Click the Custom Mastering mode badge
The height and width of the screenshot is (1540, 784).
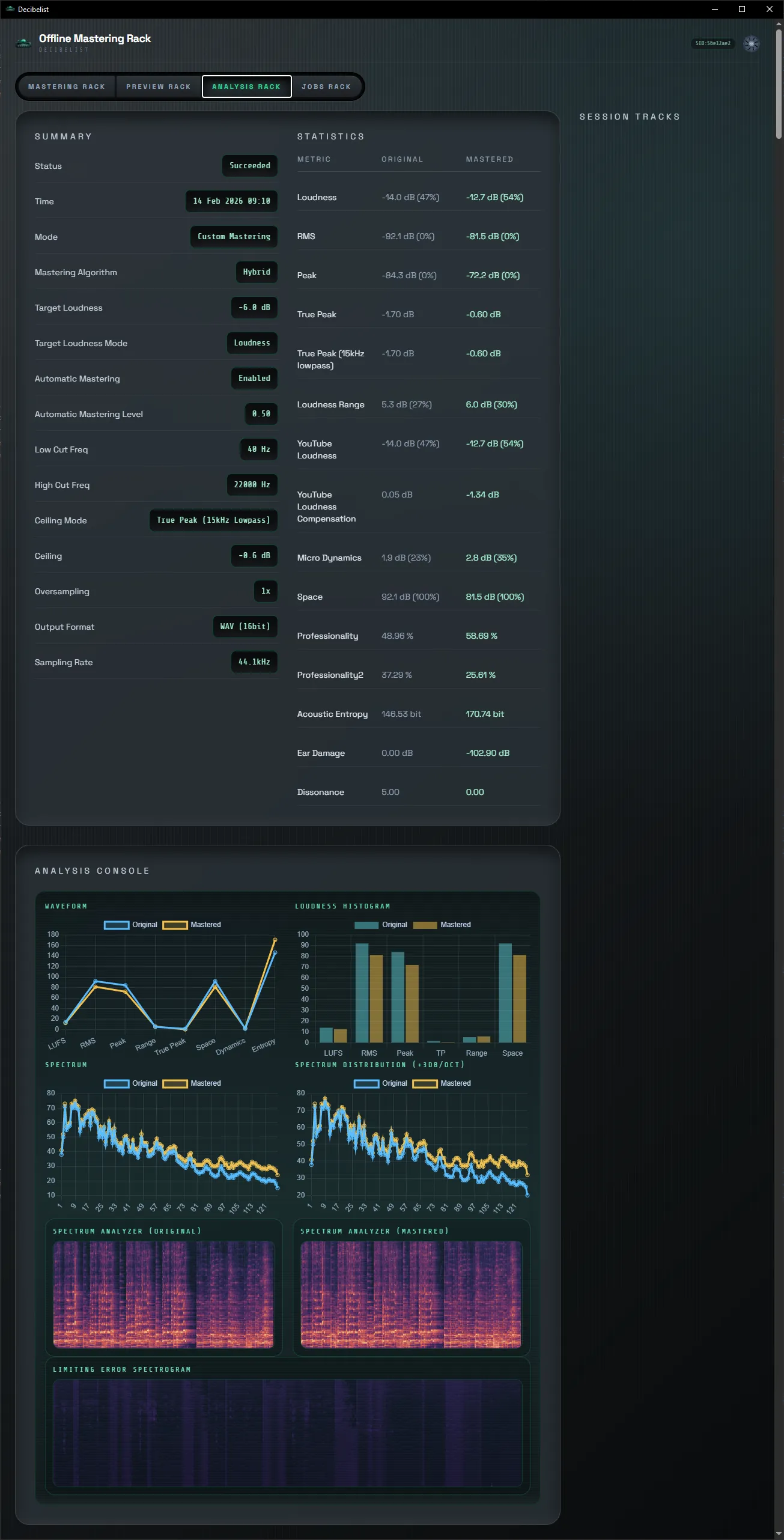[x=234, y=237]
